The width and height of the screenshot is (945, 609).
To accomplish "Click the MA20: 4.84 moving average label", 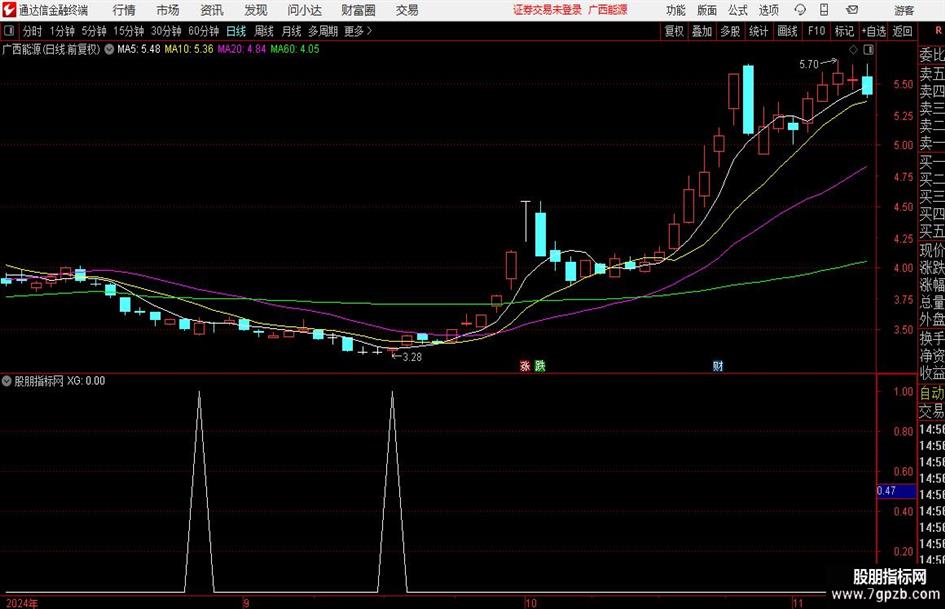I will 242,49.
